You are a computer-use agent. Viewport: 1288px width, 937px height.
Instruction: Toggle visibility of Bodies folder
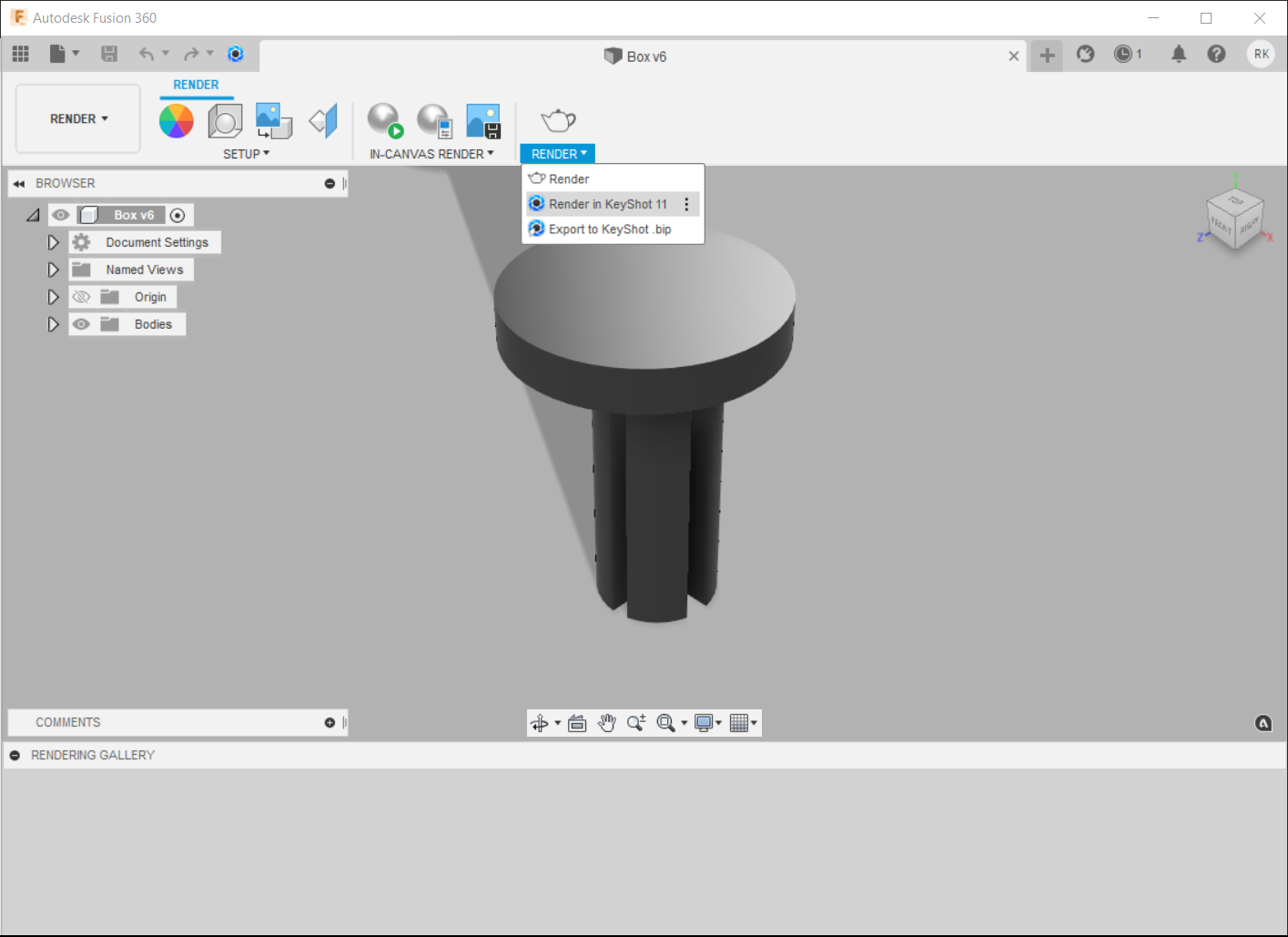point(82,324)
